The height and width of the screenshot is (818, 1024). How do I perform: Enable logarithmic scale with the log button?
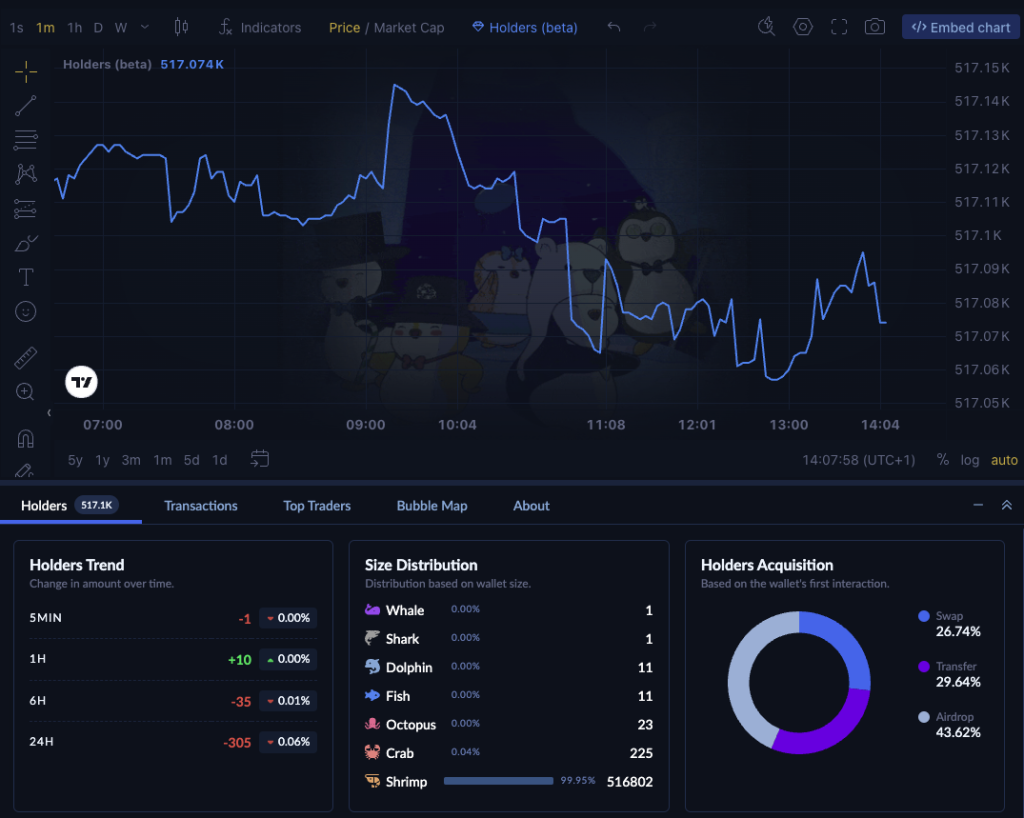coord(969,460)
